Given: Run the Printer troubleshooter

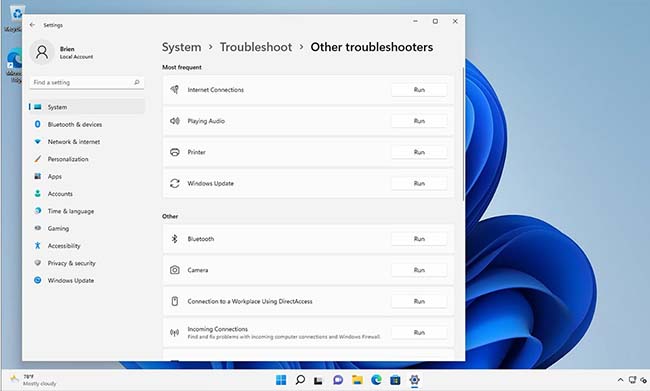Looking at the screenshot, I should (419, 152).
